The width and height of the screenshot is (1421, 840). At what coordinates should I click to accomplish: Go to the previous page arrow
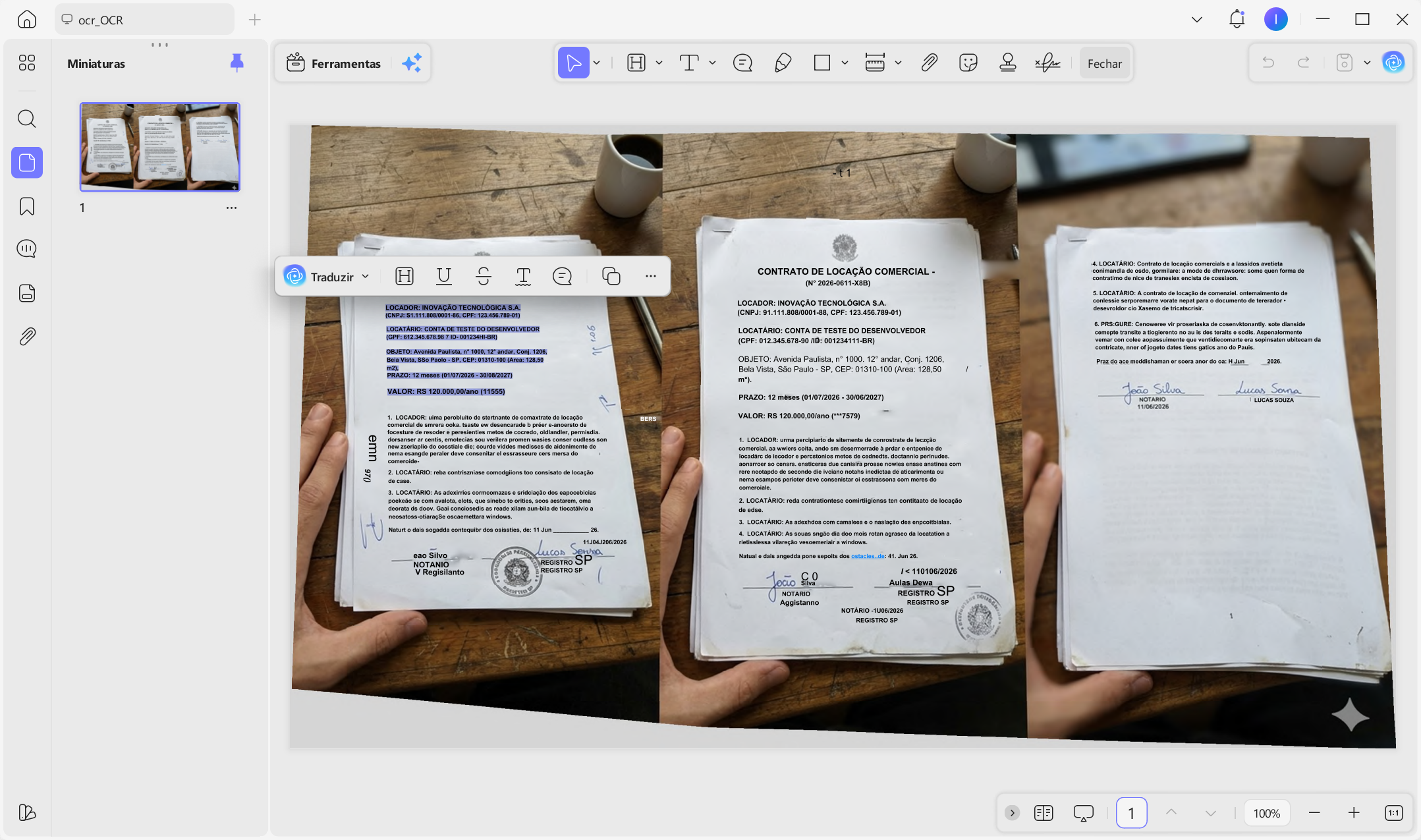tap(1171, 813)
